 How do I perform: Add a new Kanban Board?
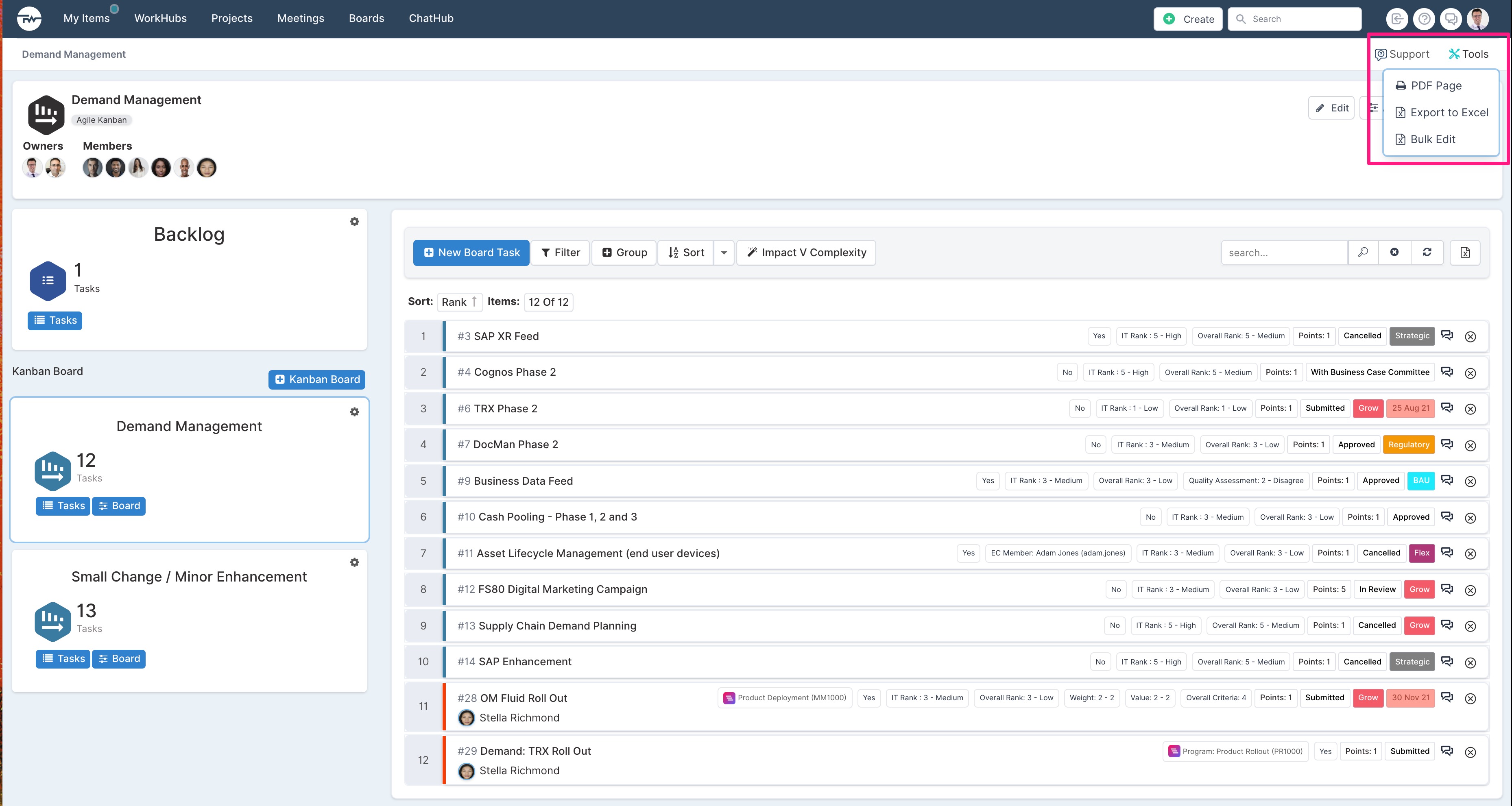pos(317,379)
